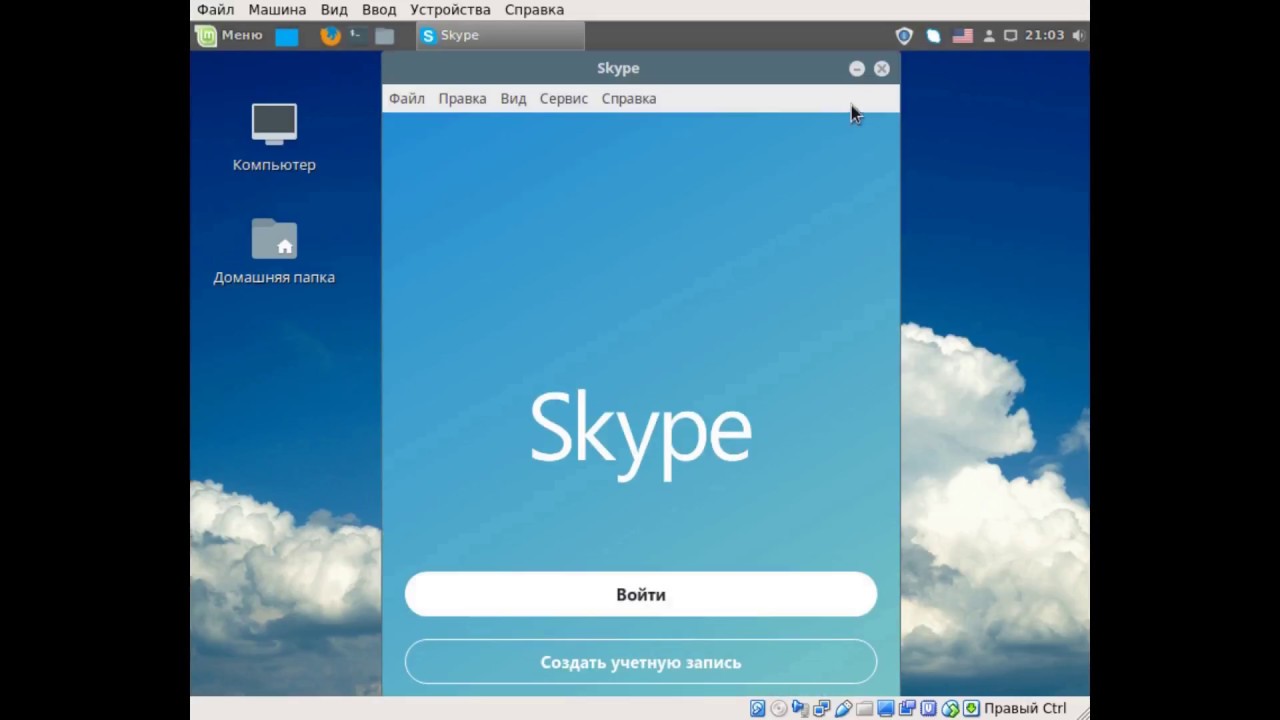Open VirtualBox Вид menu
The height and width of the screenshot is (720, 1280).
pyautogui.click(x=334, y=10)
